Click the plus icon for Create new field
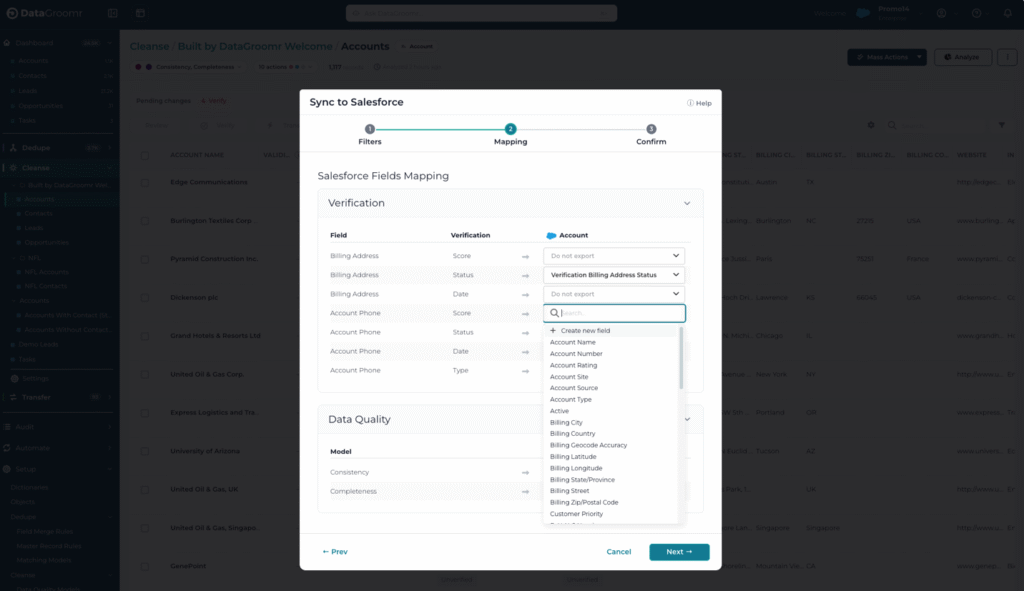The image size is (1024, 591). [x=553, y=330]
